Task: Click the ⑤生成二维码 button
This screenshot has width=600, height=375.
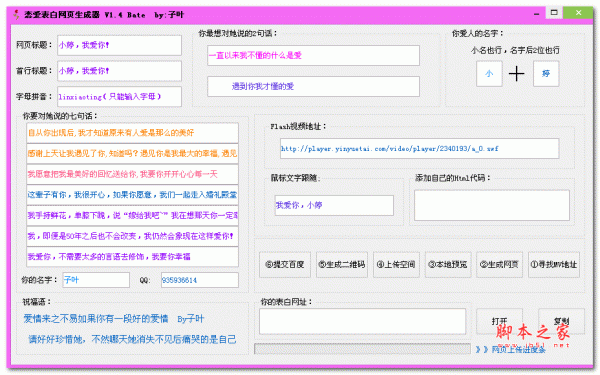Action: 342,264
